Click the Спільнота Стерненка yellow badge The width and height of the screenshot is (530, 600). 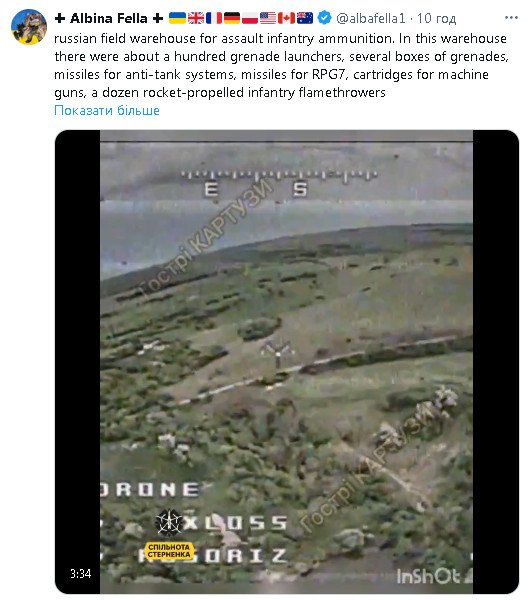coord(169,551)
